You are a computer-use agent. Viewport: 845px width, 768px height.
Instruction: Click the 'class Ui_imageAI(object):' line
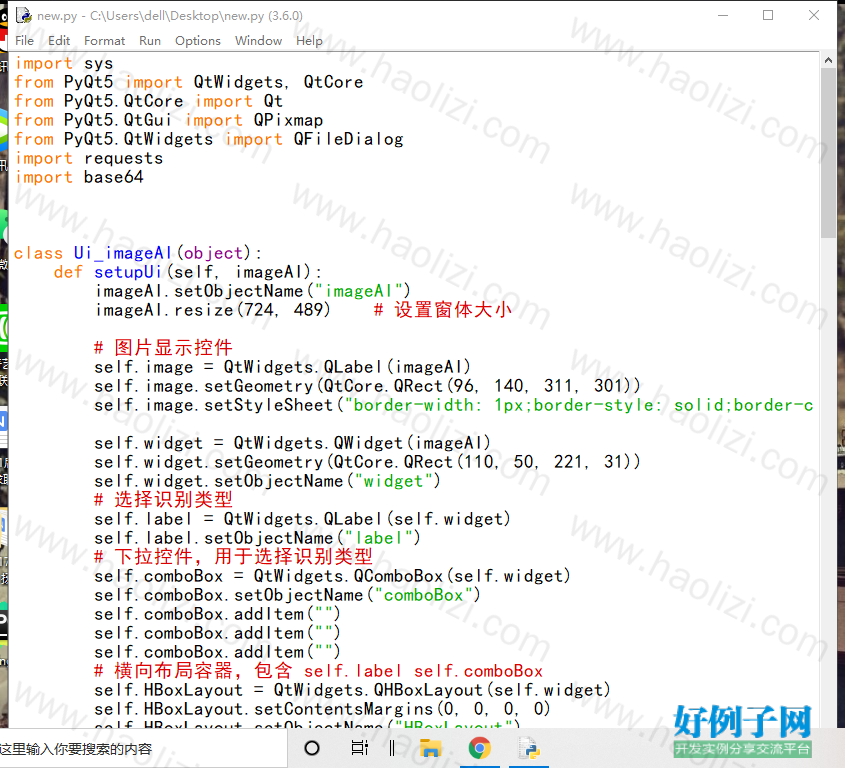(x=138, y=253)
